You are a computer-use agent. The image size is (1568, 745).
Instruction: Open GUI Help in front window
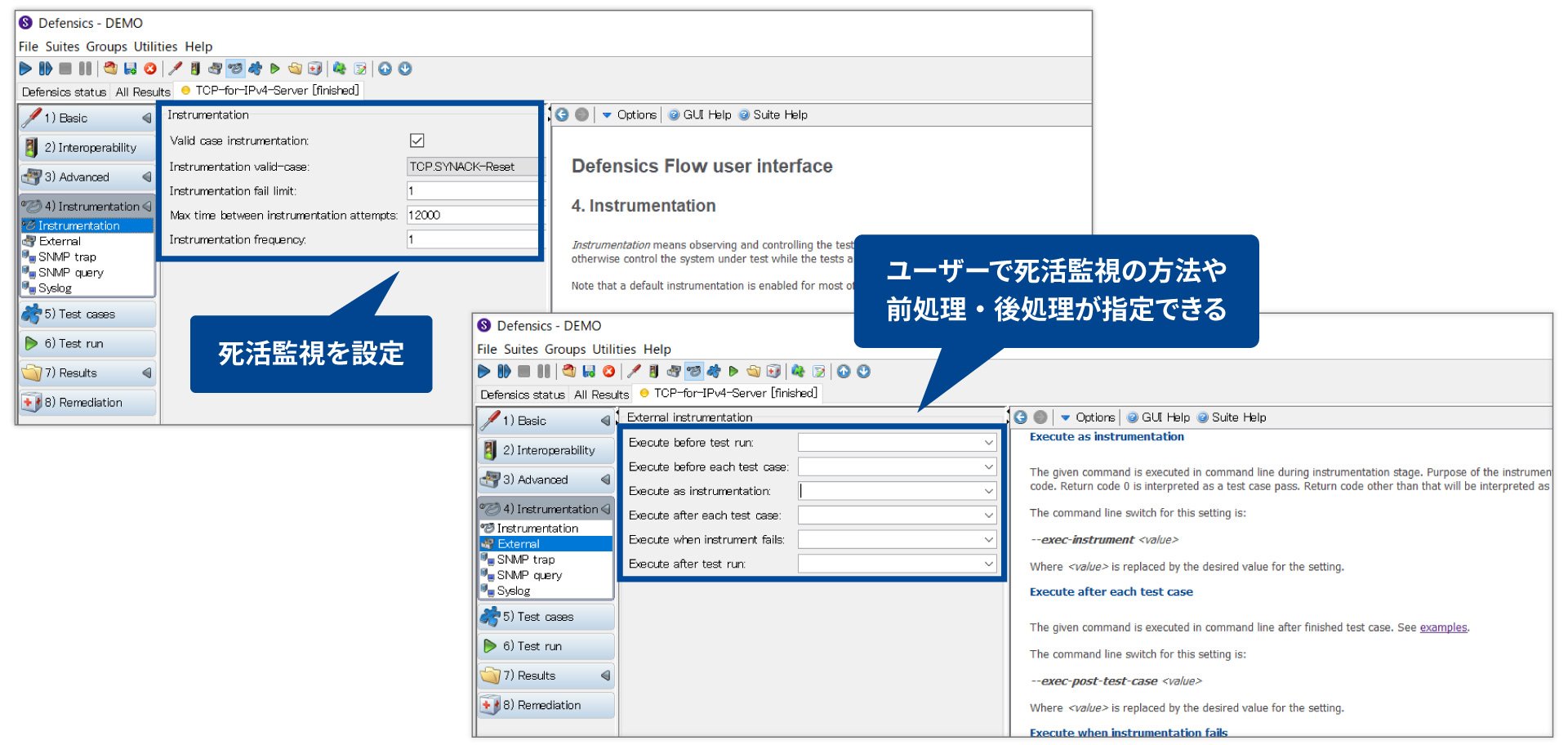pyautogui.click(x=1158, y=417)
